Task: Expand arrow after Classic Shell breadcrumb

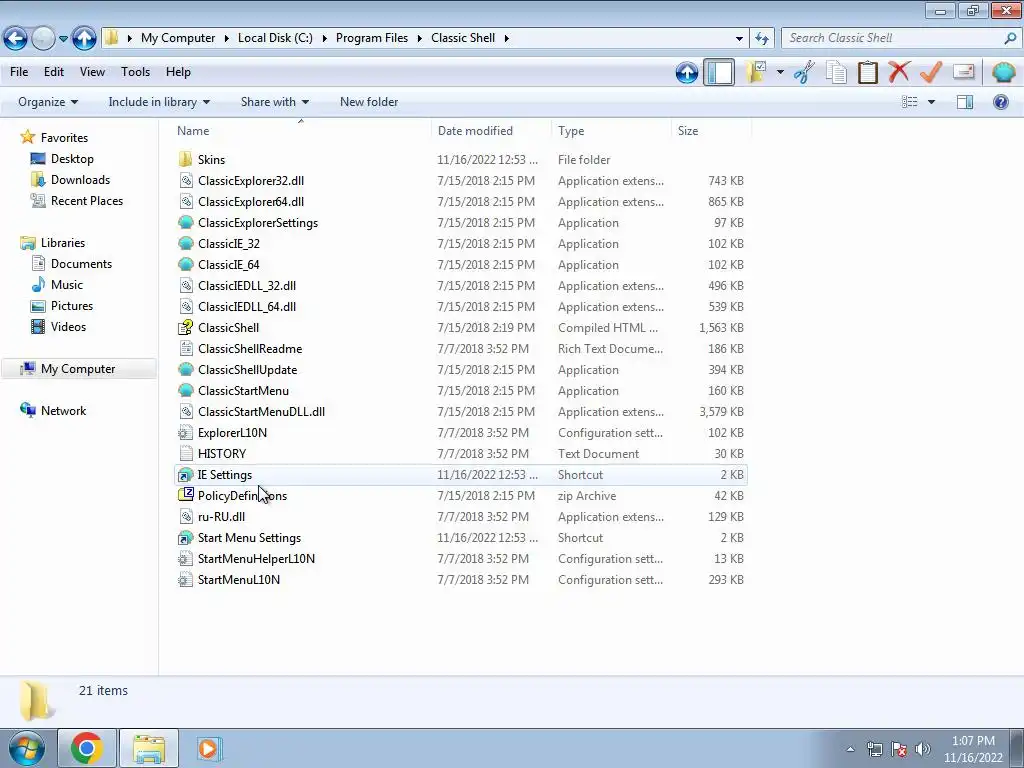Action: (x=506, y=39)
